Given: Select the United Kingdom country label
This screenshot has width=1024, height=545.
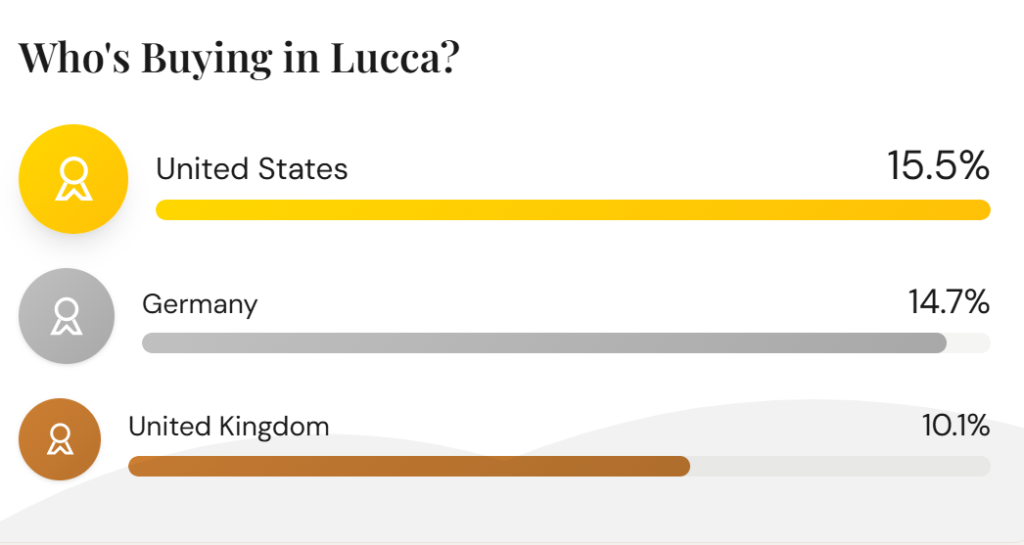Looking at the screenshot, I should (228, 427).
